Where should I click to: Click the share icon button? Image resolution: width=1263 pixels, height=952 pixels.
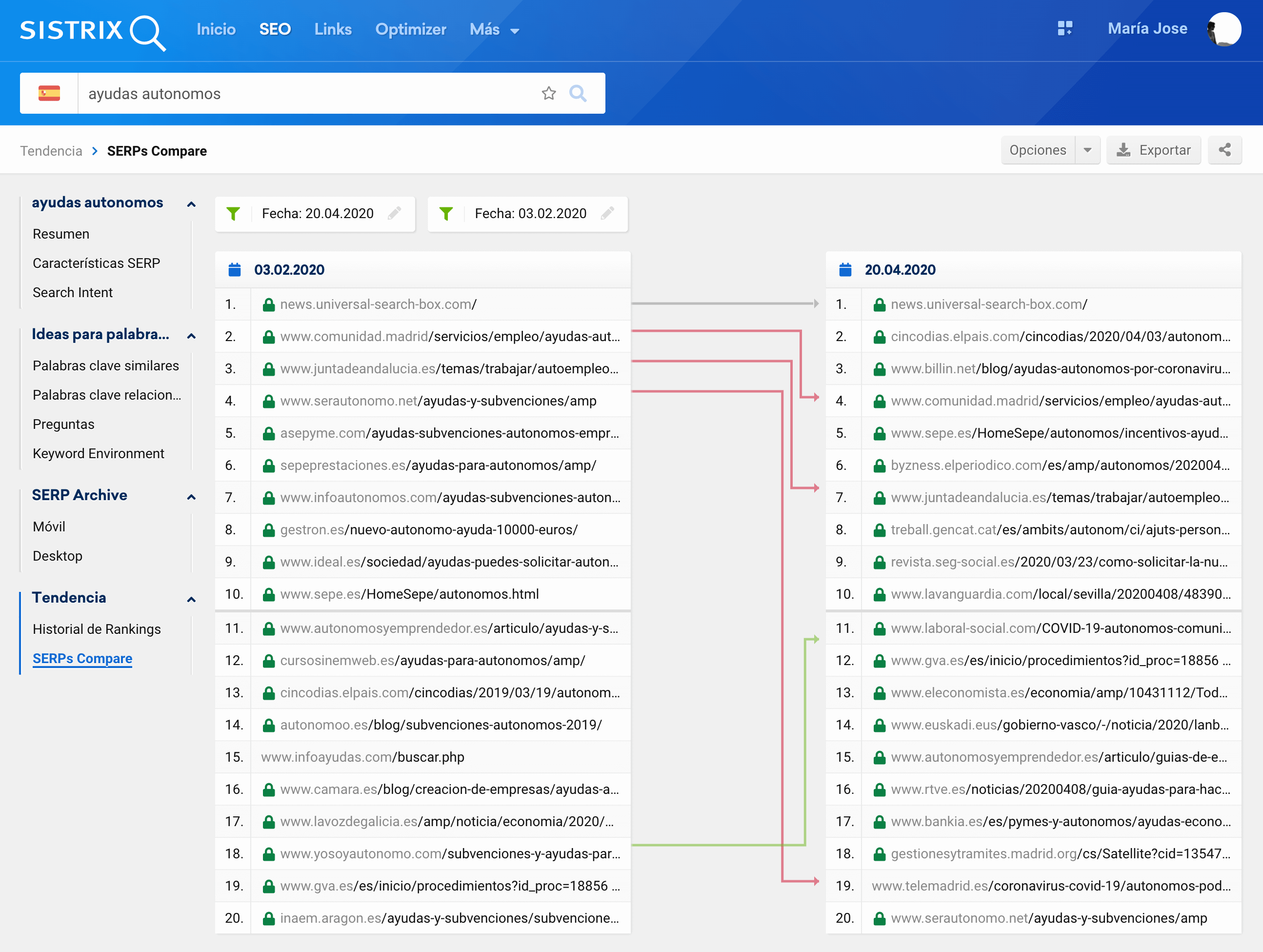click(1224, 150)
